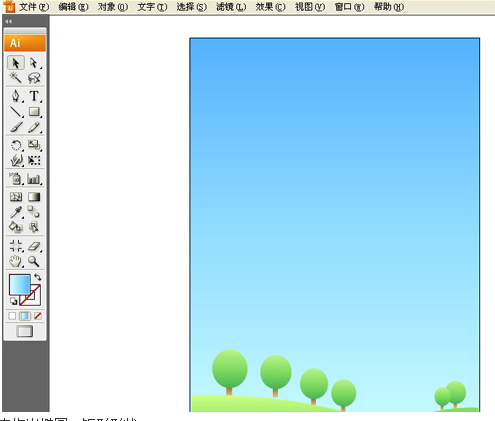
Task: Open the 编辑(E) menu
Action: 73,7
